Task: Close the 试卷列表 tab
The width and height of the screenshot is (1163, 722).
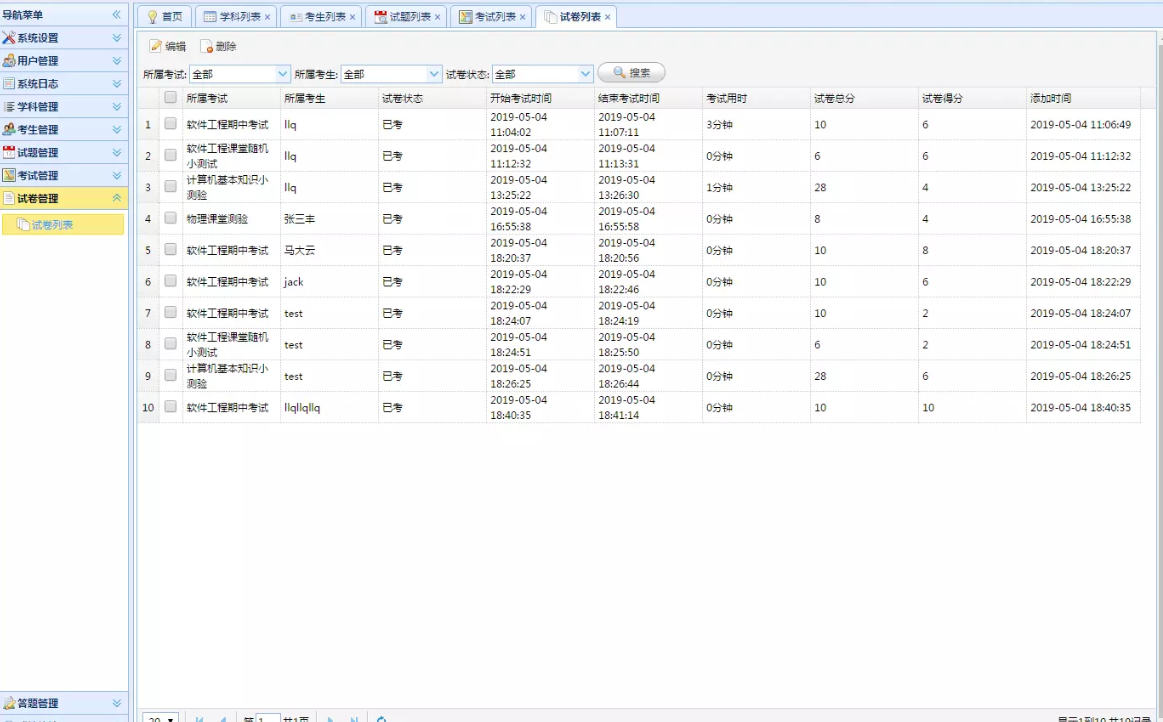Action: (607, 17)
